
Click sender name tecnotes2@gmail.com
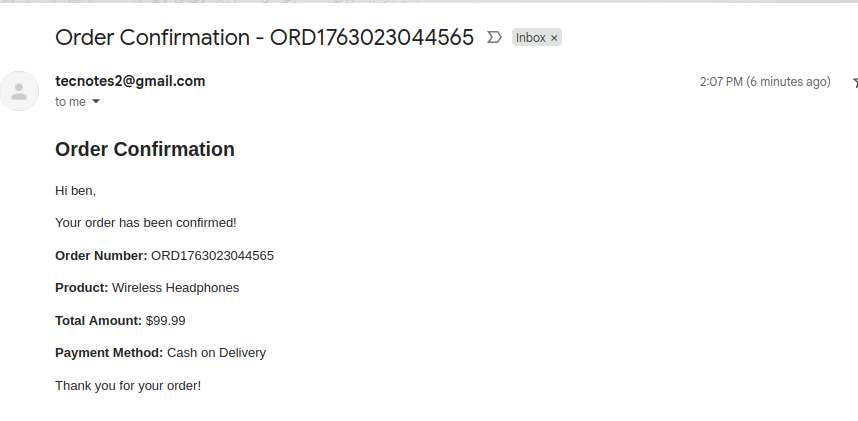(x=130, y=81)
